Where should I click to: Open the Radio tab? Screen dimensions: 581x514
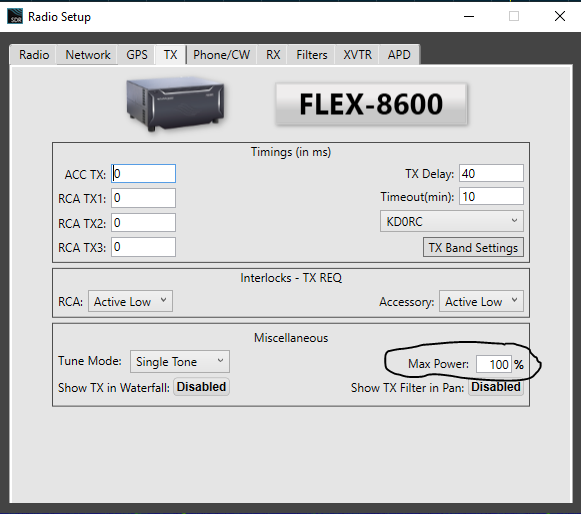(x=34, y=55)
